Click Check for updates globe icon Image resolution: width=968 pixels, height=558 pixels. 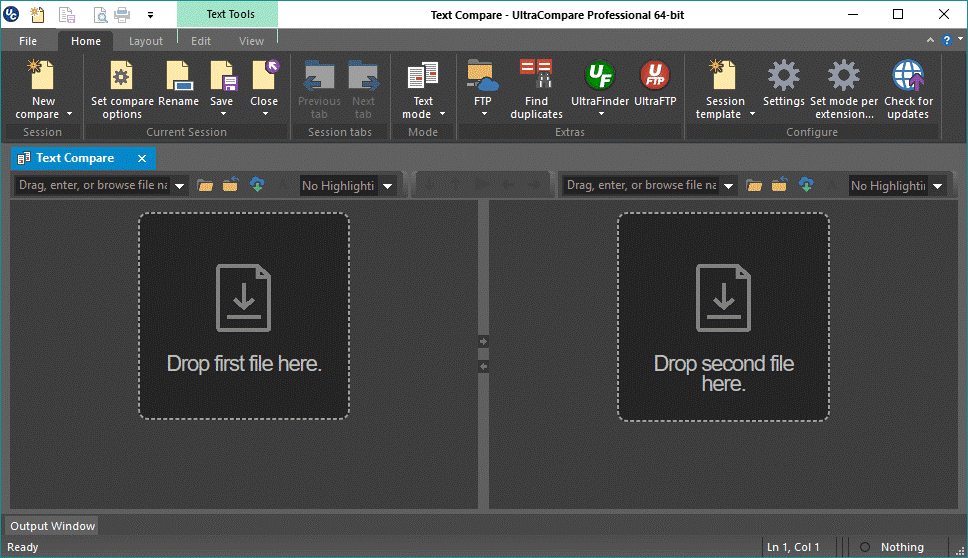point(908,75)
